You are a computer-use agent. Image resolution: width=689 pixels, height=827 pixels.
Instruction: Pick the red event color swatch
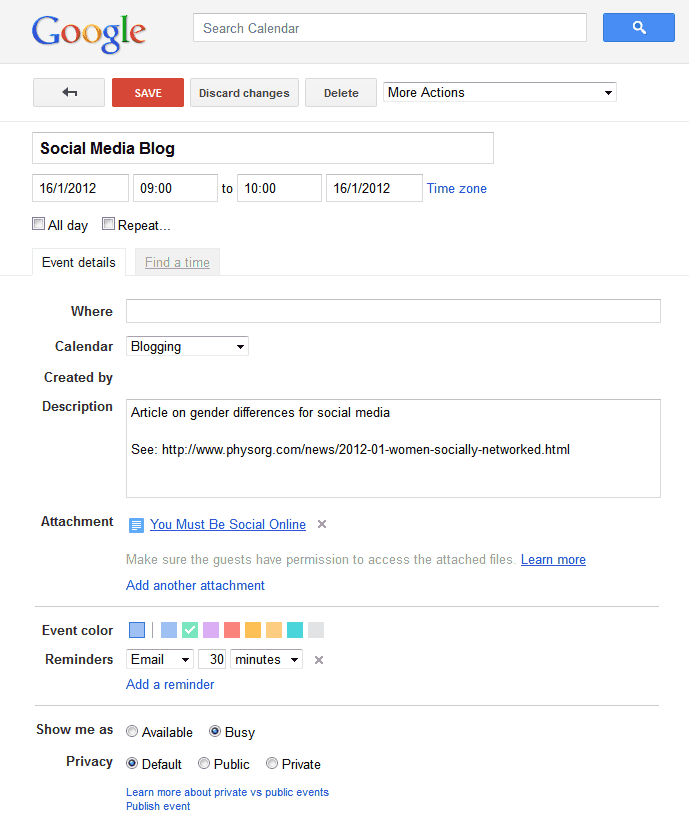pyautogui.click(x=232, y=630)
